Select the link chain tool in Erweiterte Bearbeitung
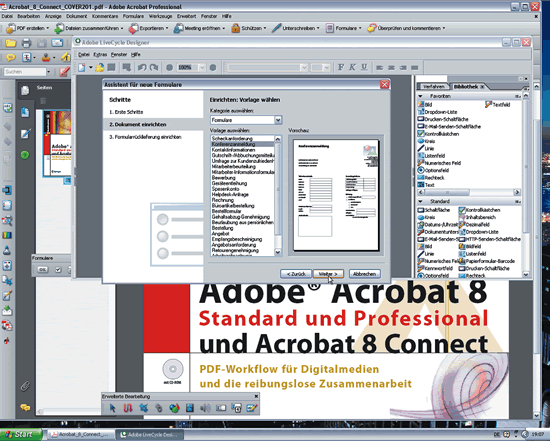This screenshot has height=441, width=550. [159, 408]
